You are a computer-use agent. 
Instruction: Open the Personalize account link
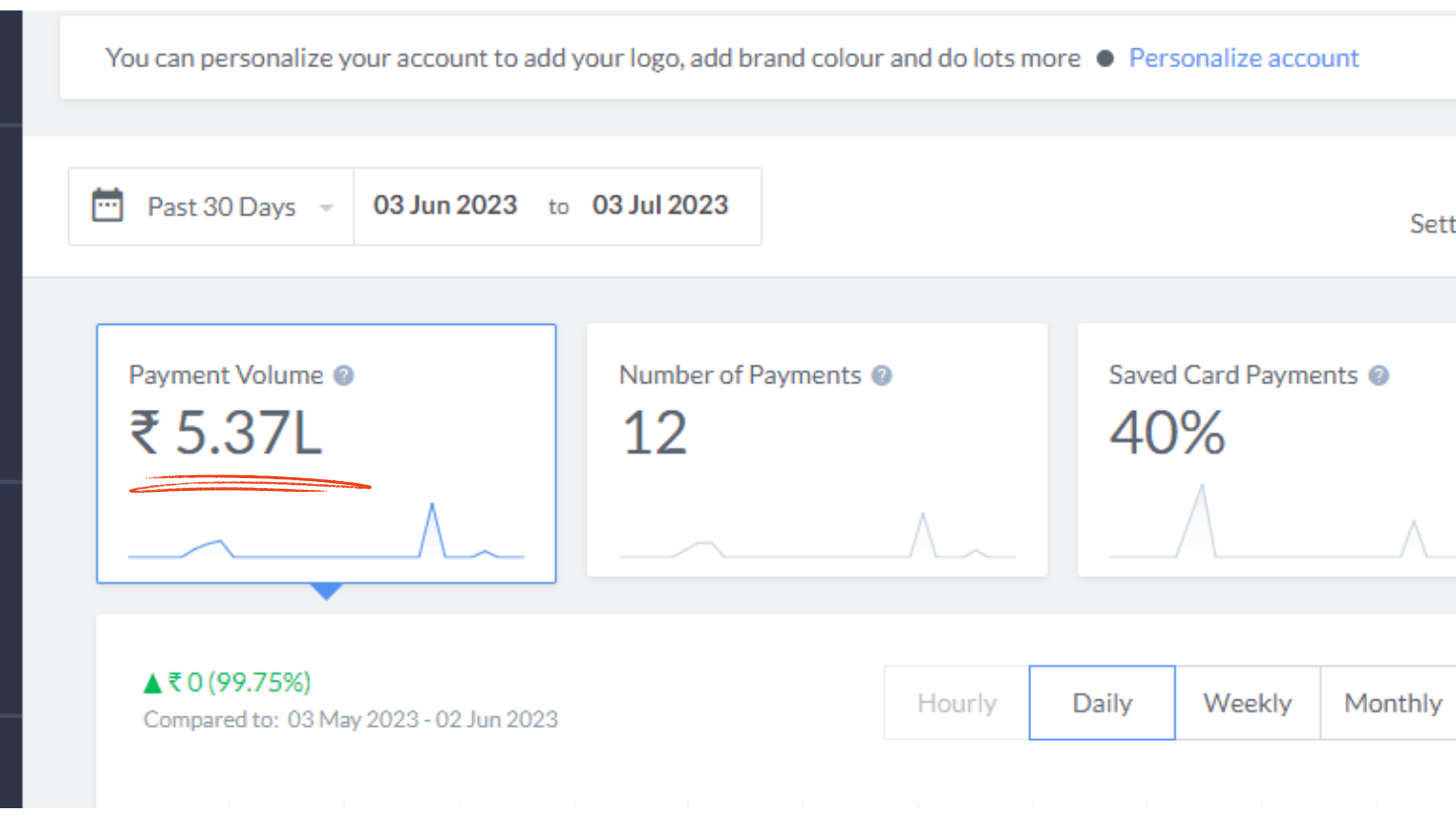point(1244,58)
